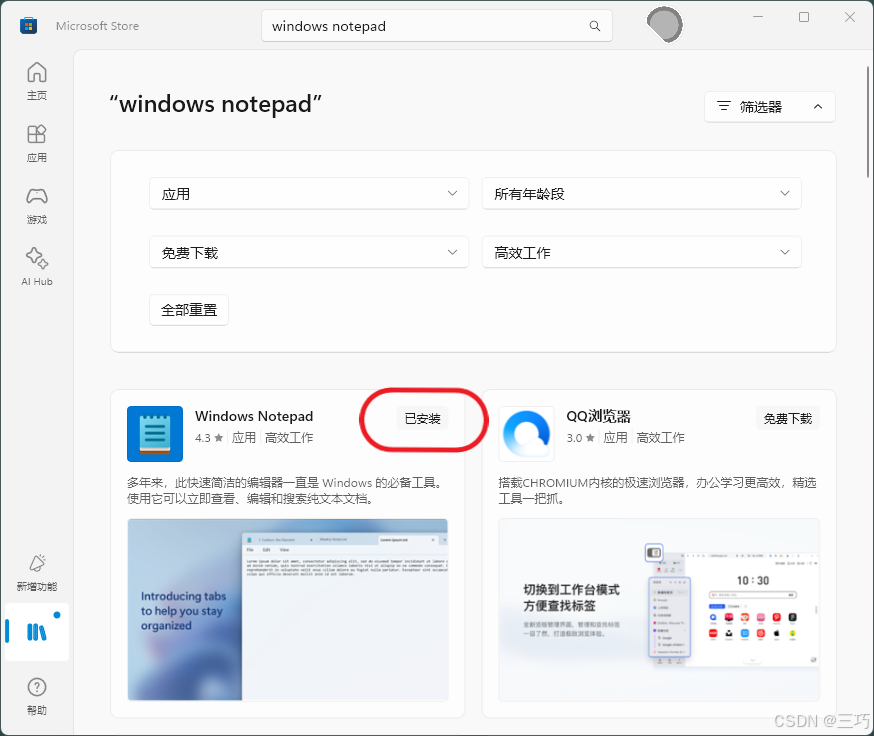Image resolution: width=874 pixels, height=736 pixels.
Task: Open the Microsoft Store logo icon
Action: click(28, 26)
